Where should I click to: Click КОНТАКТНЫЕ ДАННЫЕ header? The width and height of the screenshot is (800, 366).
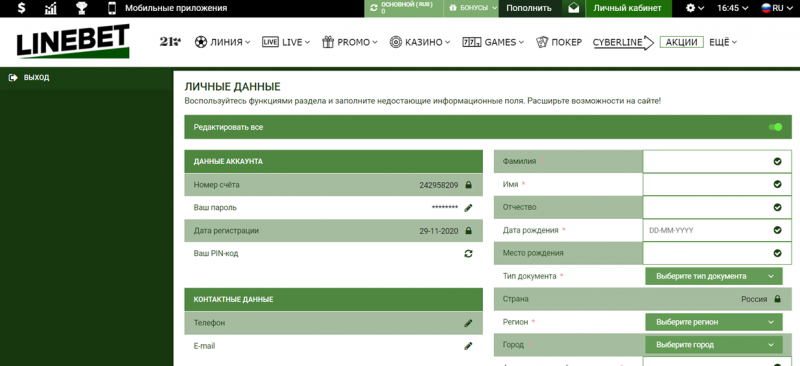click(x=334, y=300)
